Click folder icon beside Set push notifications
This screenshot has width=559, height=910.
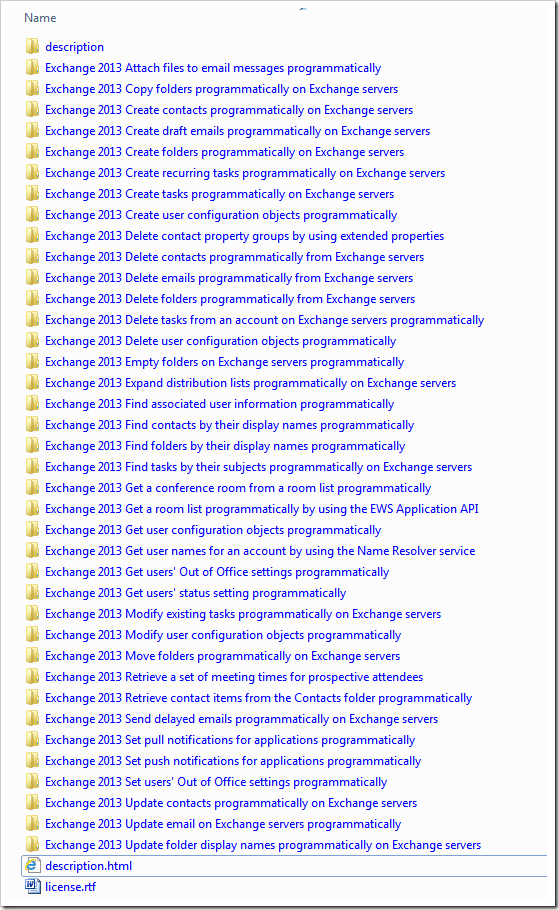tap(33, 760)
